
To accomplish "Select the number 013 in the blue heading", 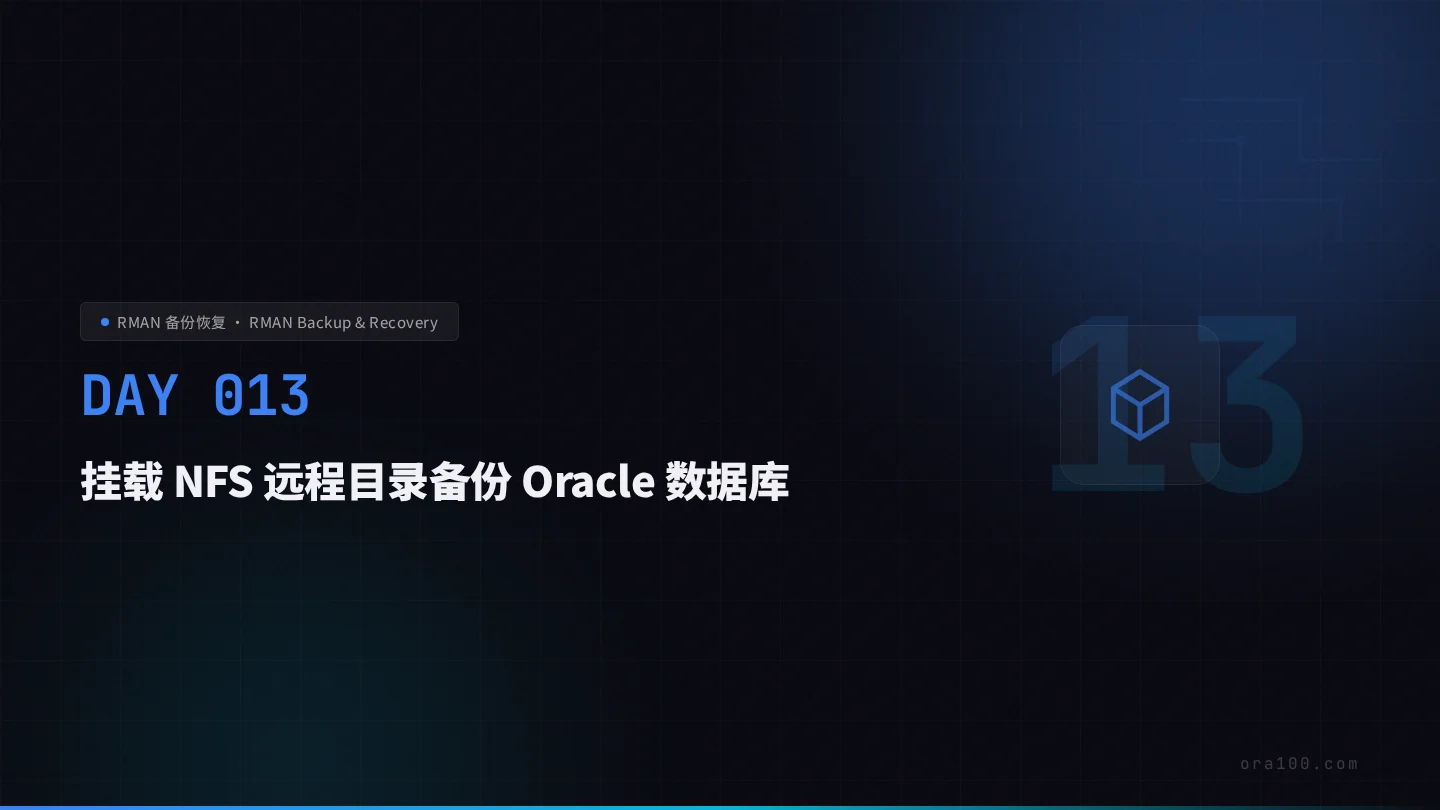I will coord(261,395).
